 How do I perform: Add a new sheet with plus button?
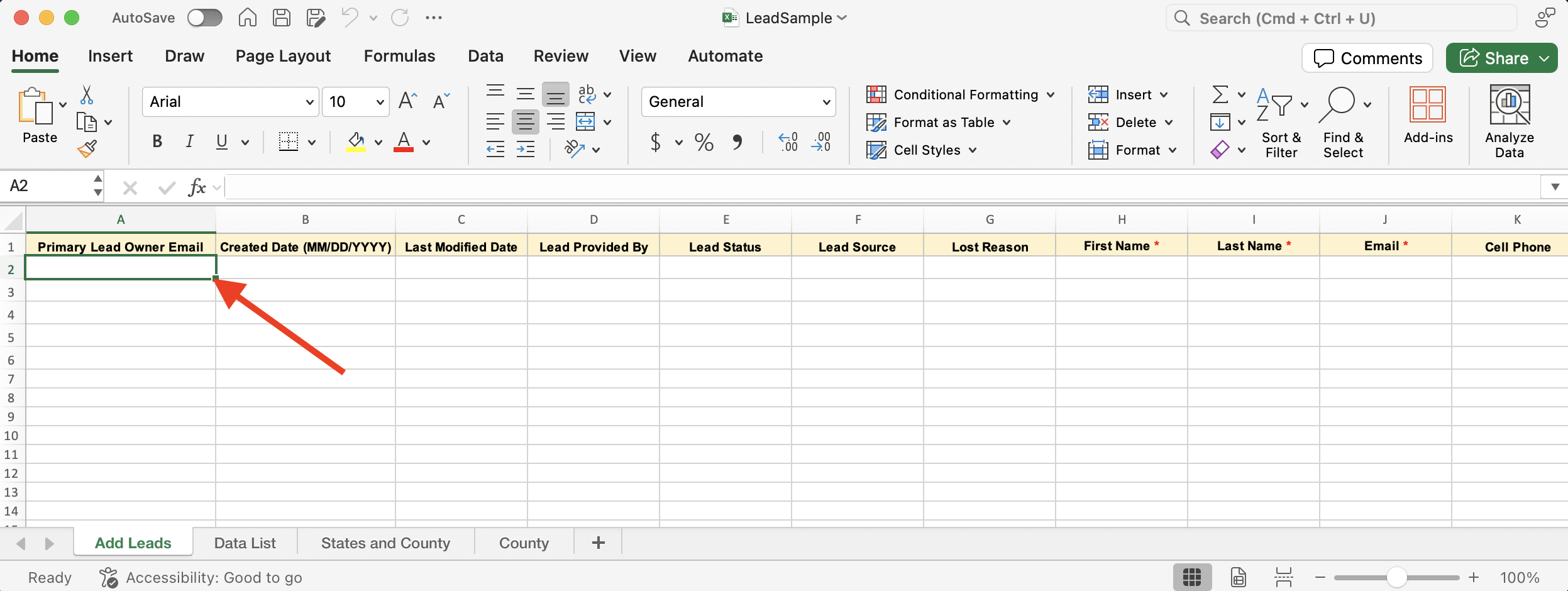coord(598,543)
